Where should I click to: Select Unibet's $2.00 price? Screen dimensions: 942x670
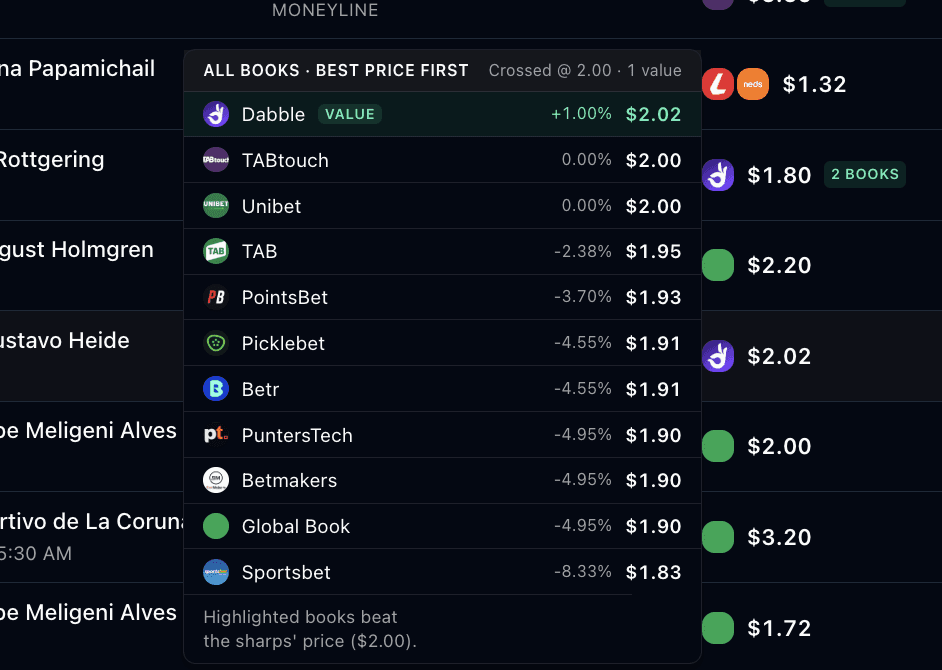click(653, 206)
